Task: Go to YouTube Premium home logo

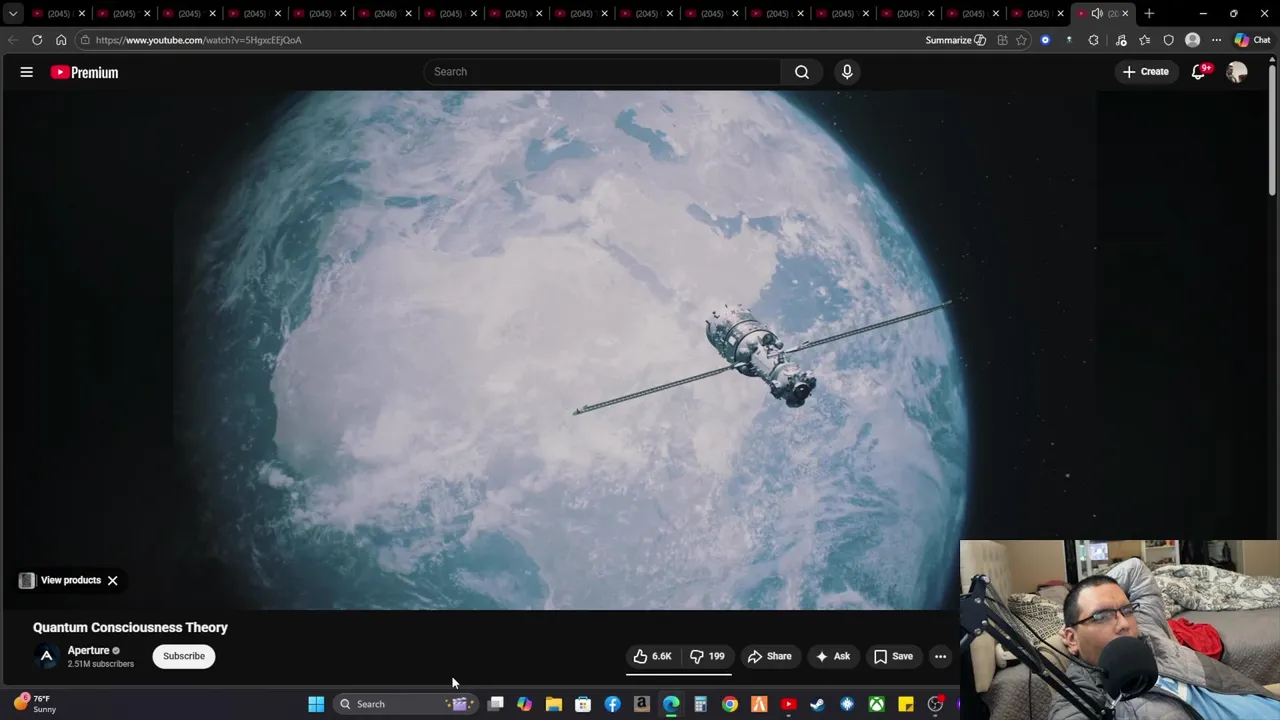Action: point(85,72)
